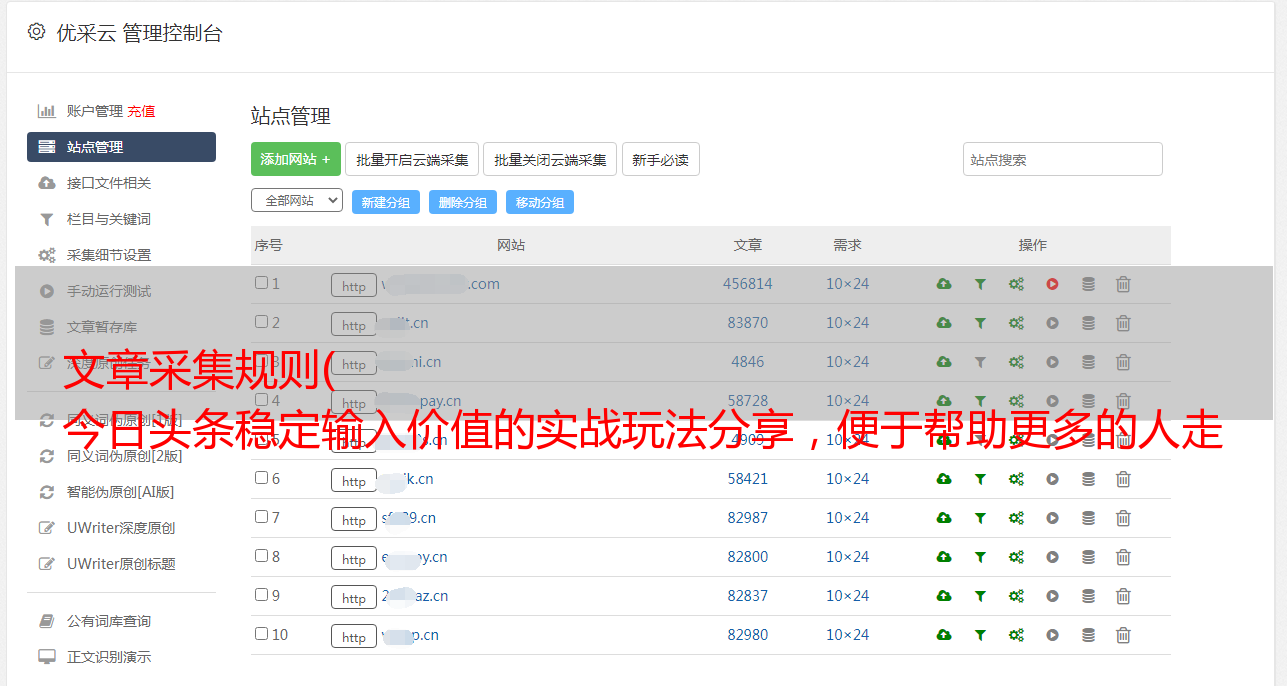Click database icon in row 6
The height and width of the screenshot is (686, 1287).
pos(1088,479)
